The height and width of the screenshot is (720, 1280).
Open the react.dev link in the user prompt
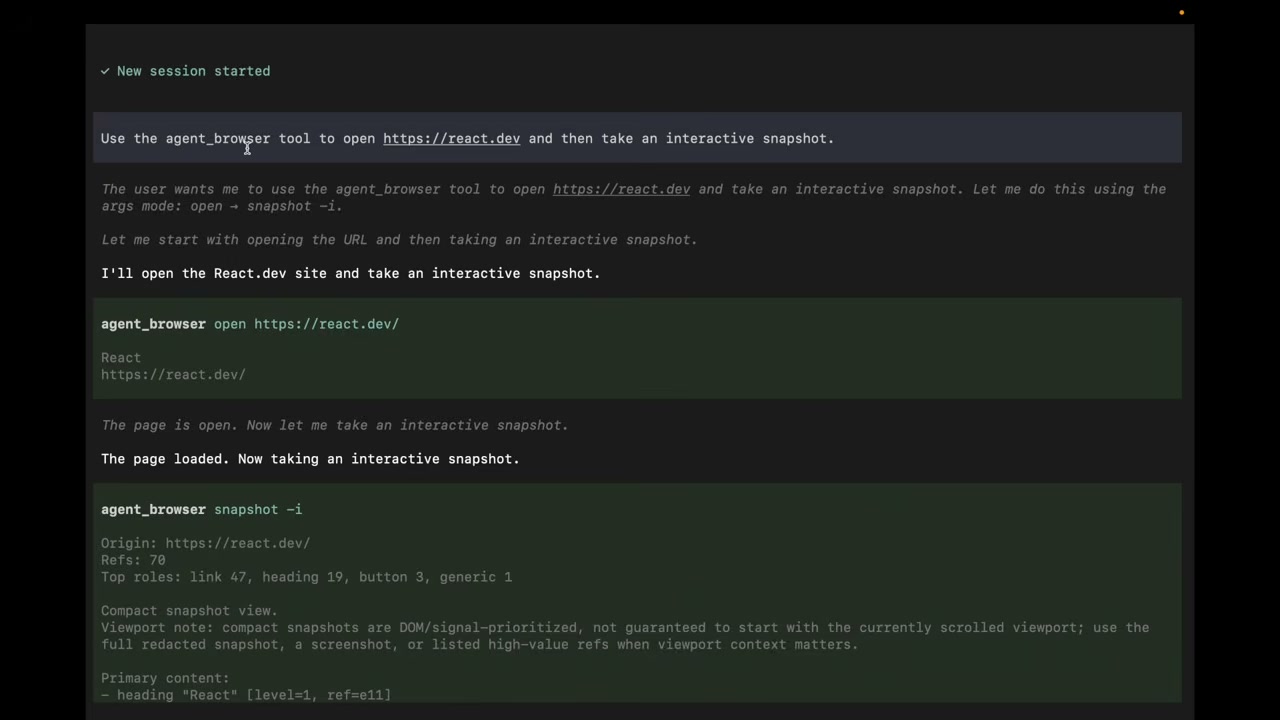pos(451,138)
